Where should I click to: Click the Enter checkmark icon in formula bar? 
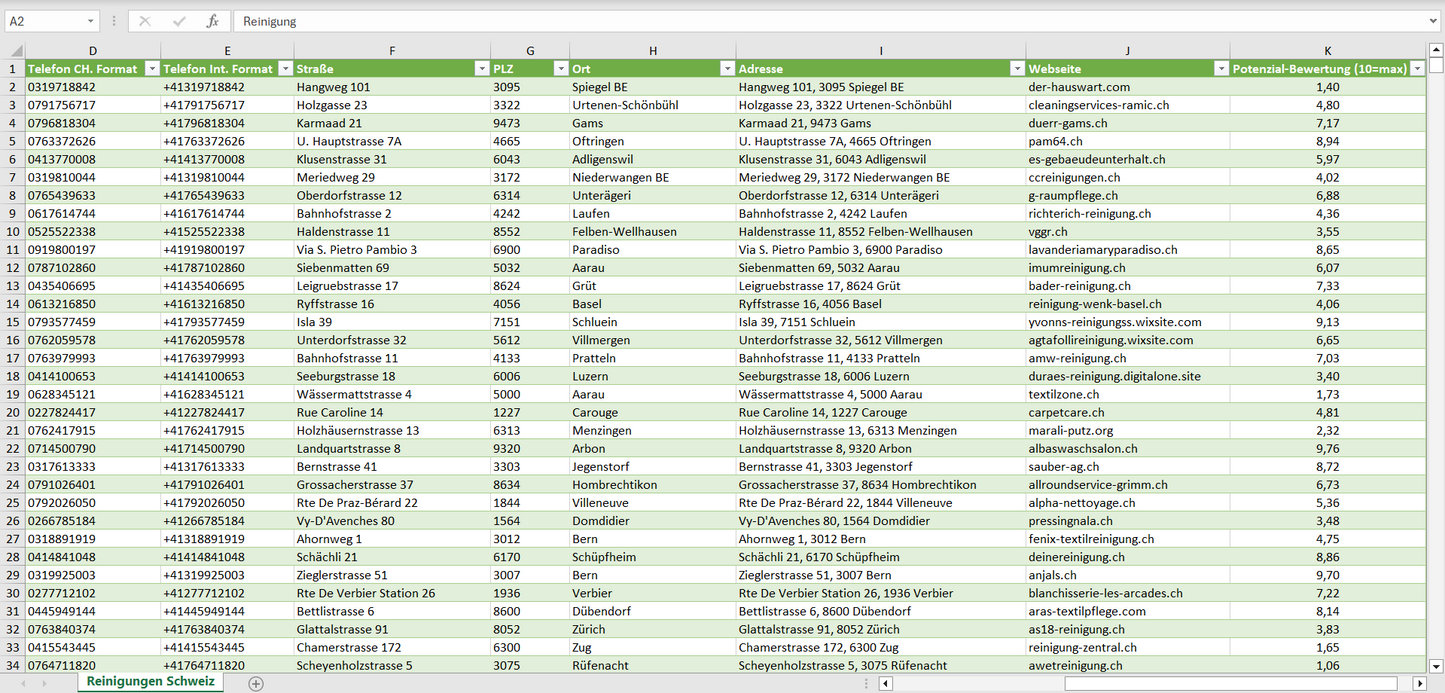coord(179,21)
